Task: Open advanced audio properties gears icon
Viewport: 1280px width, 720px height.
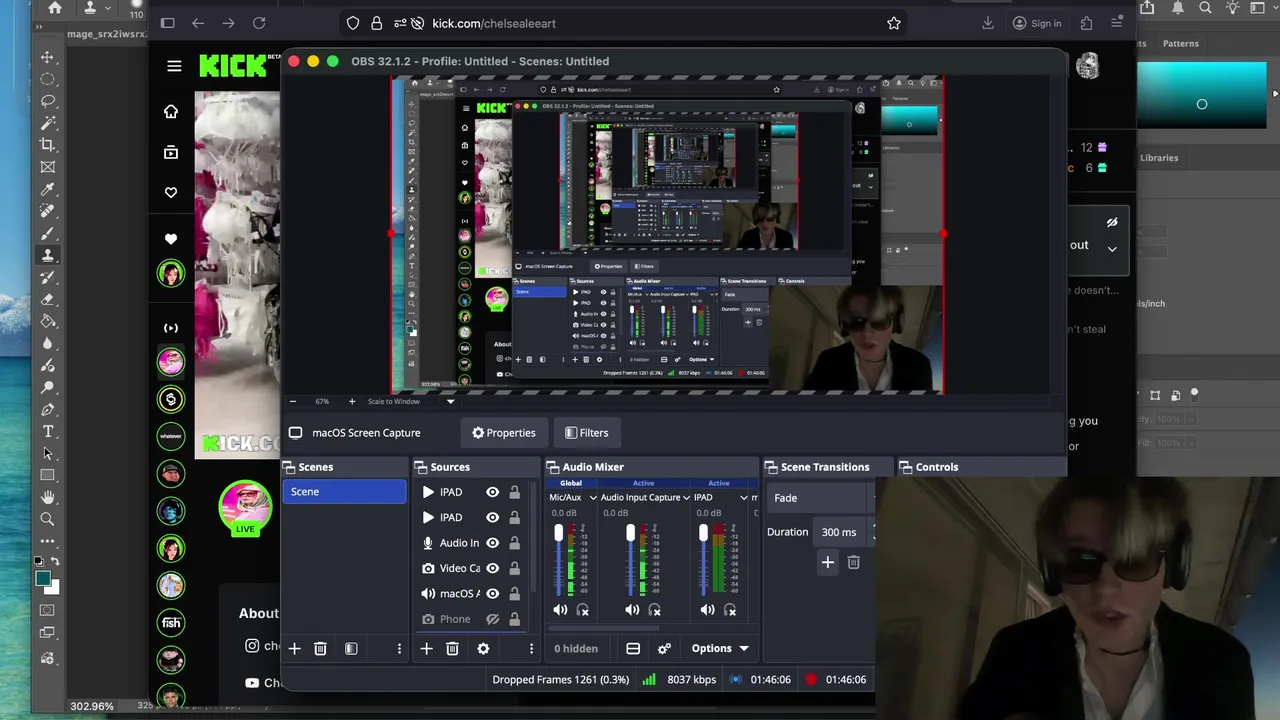Action: [x=664, y=649]
